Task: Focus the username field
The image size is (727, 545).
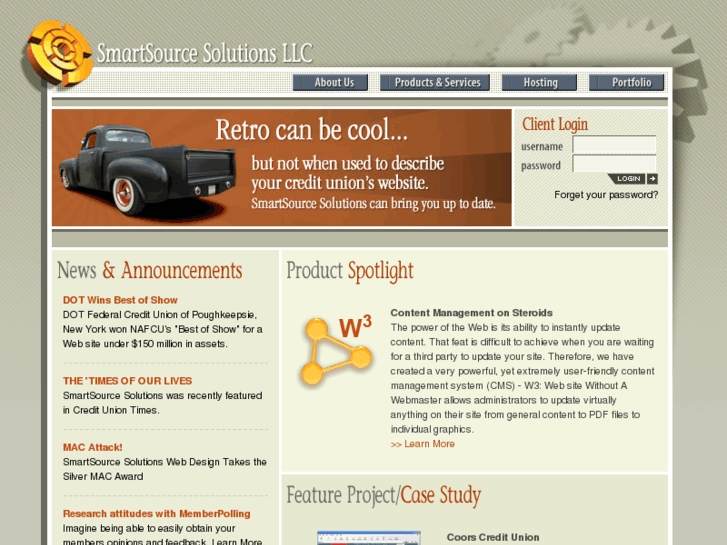Action: tap(614, 145)
